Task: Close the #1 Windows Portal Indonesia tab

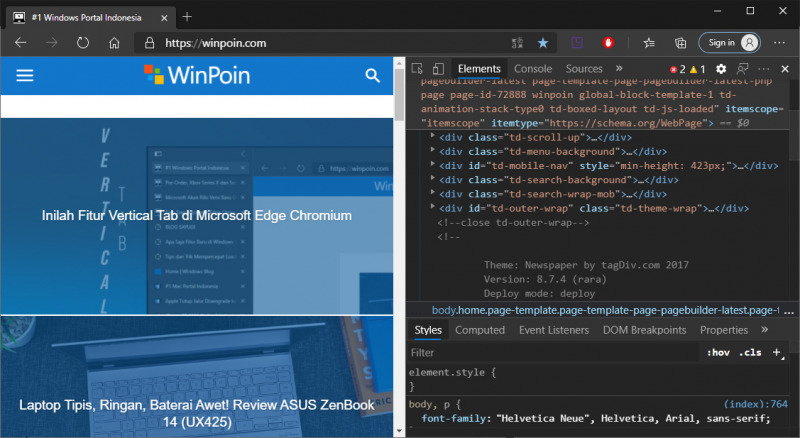Action: 164,18
